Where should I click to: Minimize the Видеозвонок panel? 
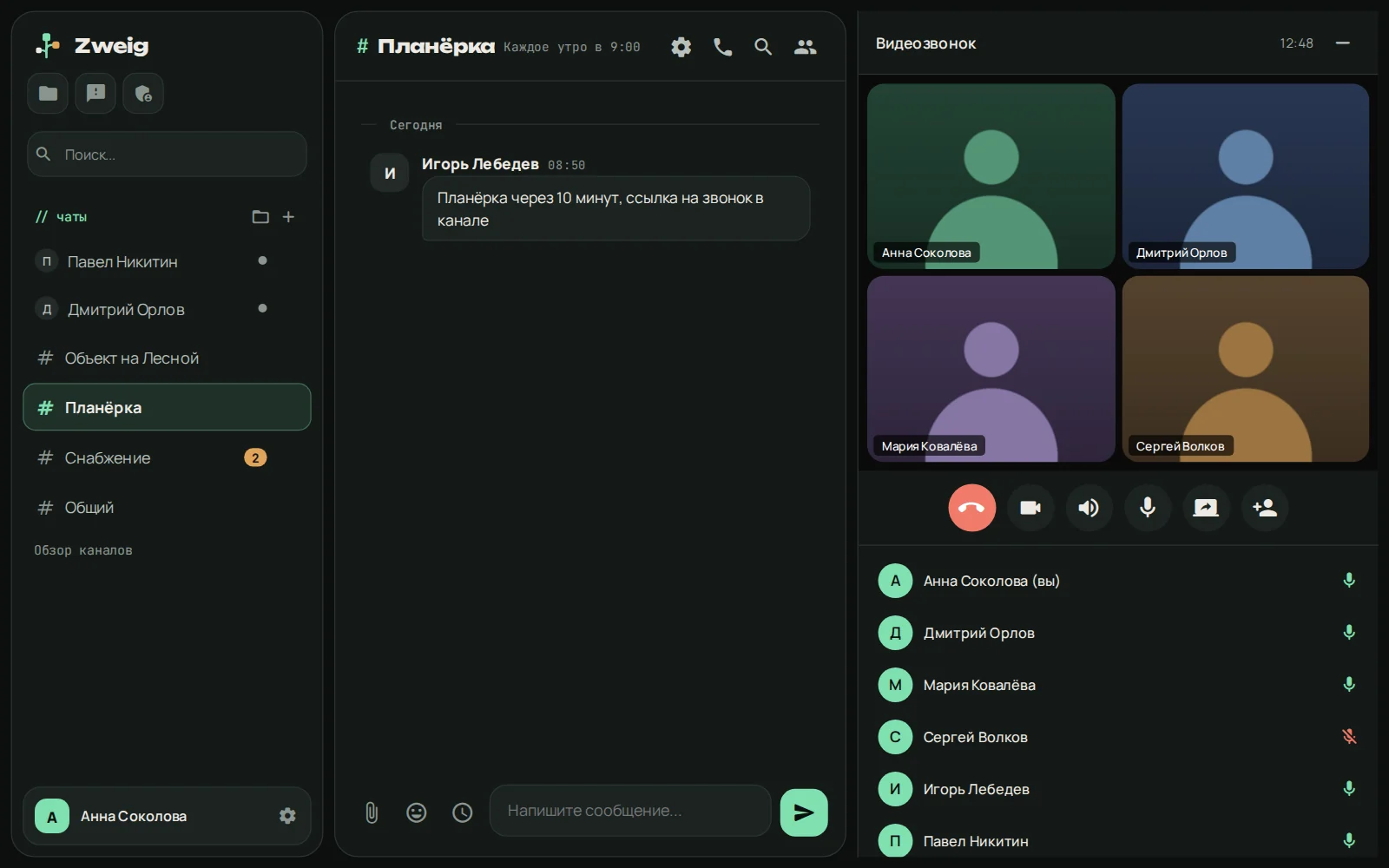click(x=1343, y=43)
